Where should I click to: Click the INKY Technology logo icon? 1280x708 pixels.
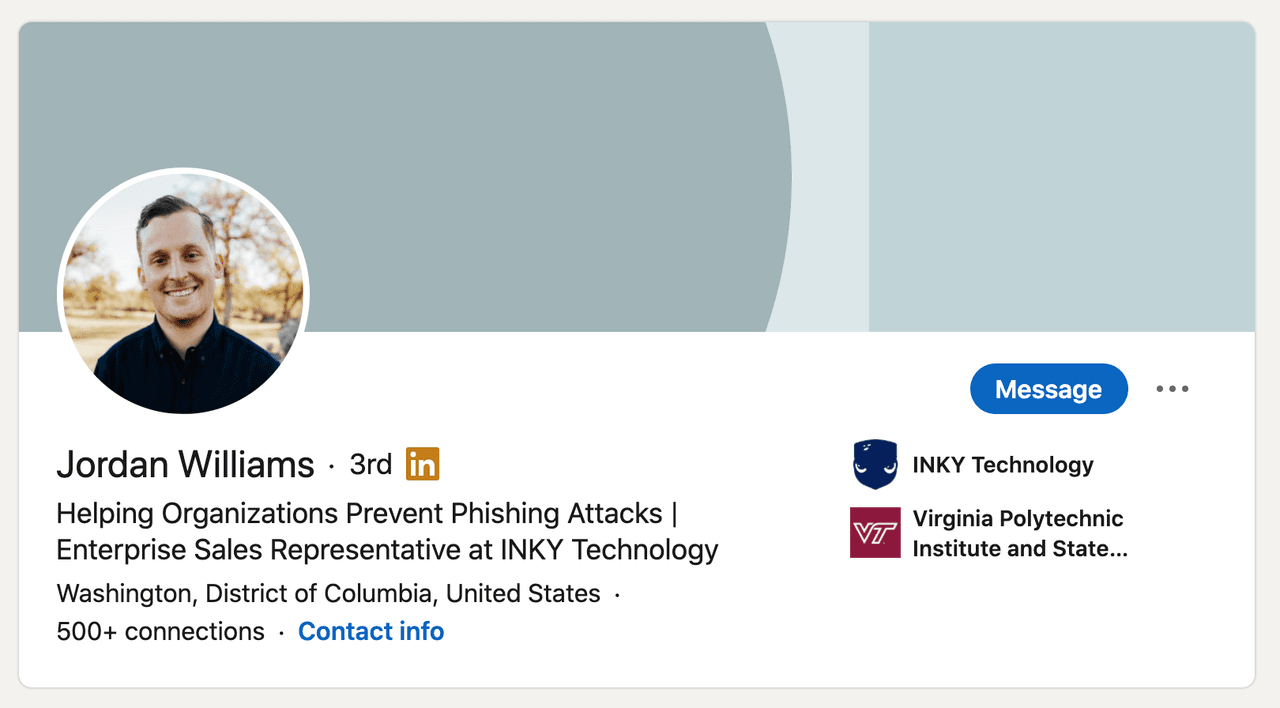click(x=875, y=465)
